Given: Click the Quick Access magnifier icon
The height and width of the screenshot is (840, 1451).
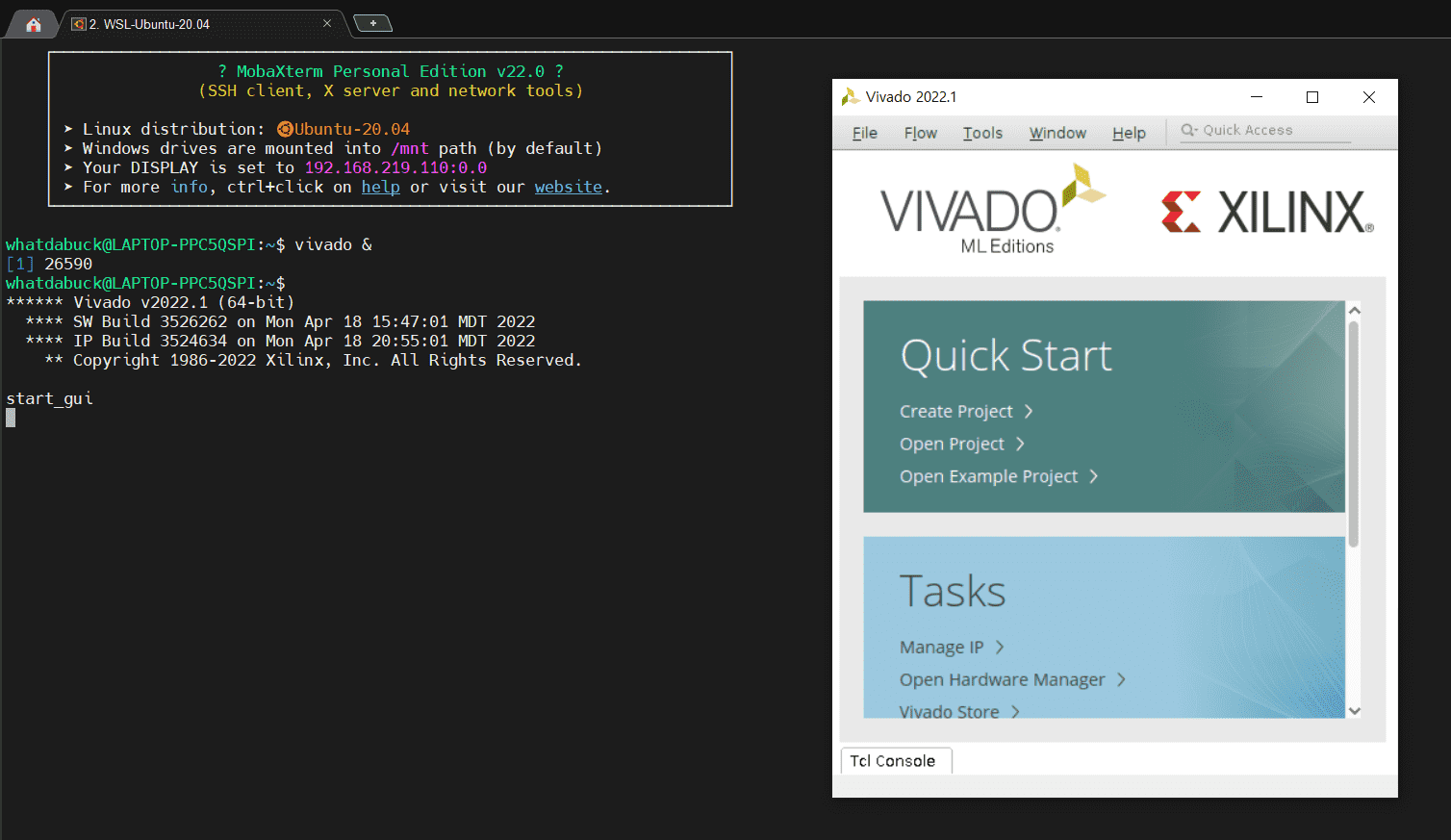Looking at the screenshot, I should coord(1189,130).
